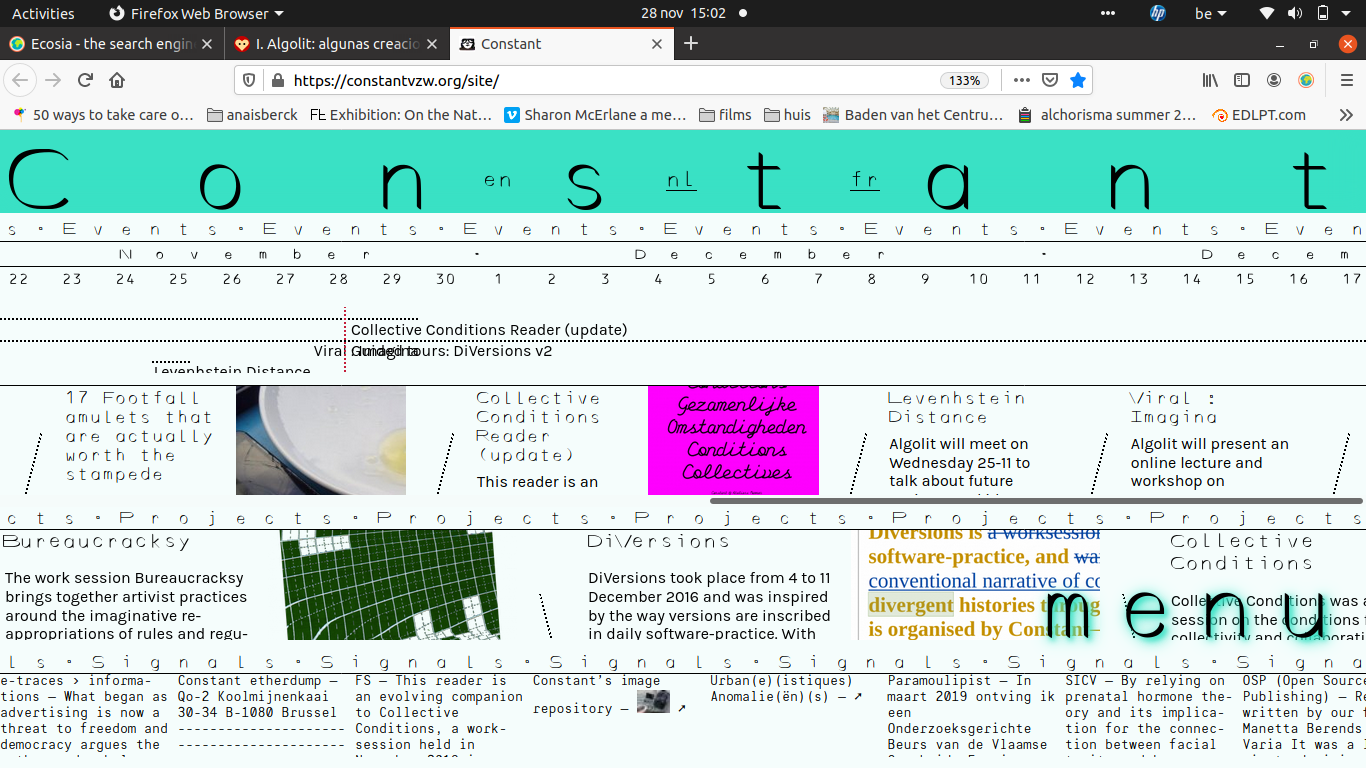Switch site language to fr

[x=865, y=181]
